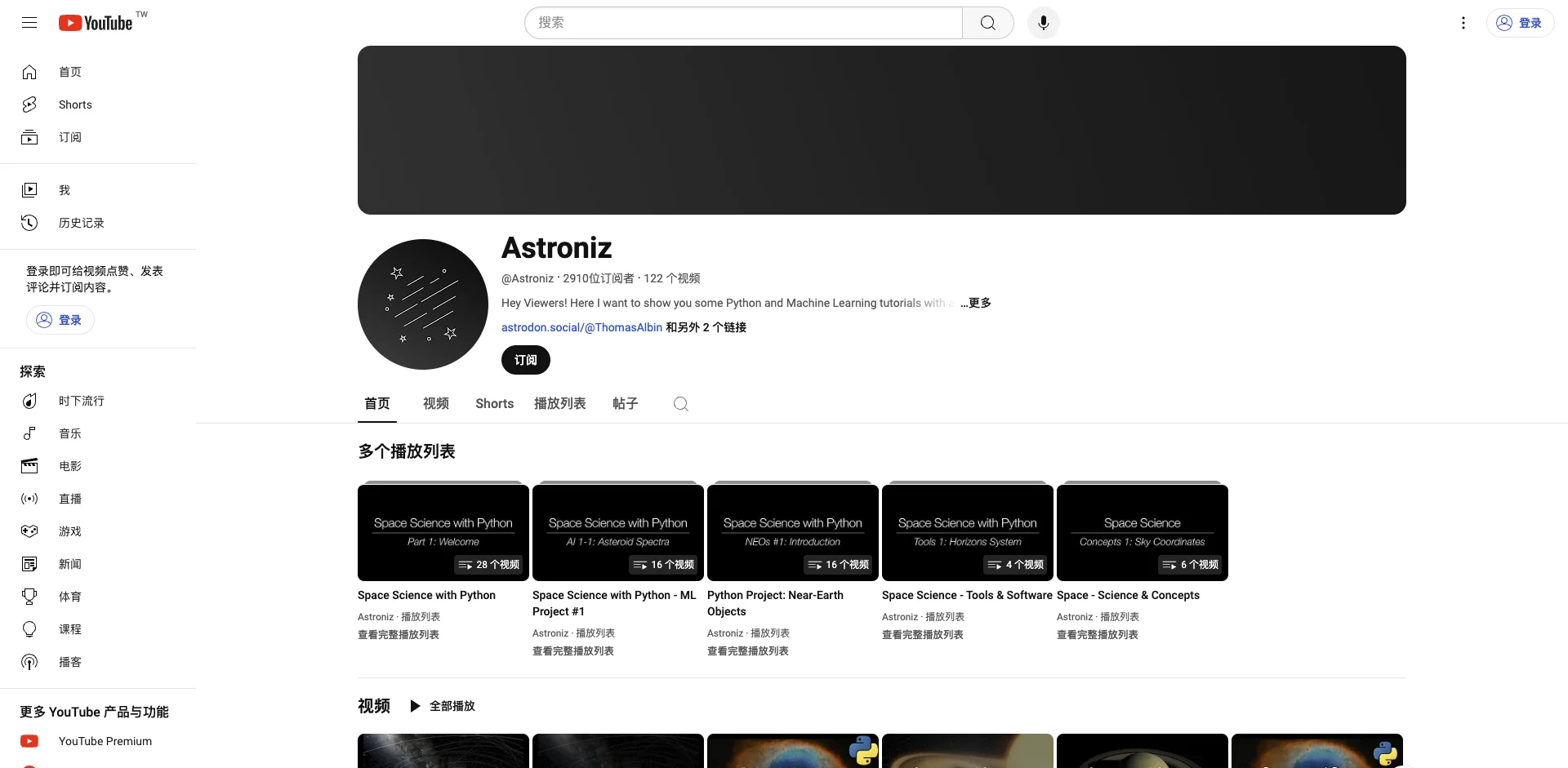Open YouTube Premium in sidebar

[x=98, y=741]
